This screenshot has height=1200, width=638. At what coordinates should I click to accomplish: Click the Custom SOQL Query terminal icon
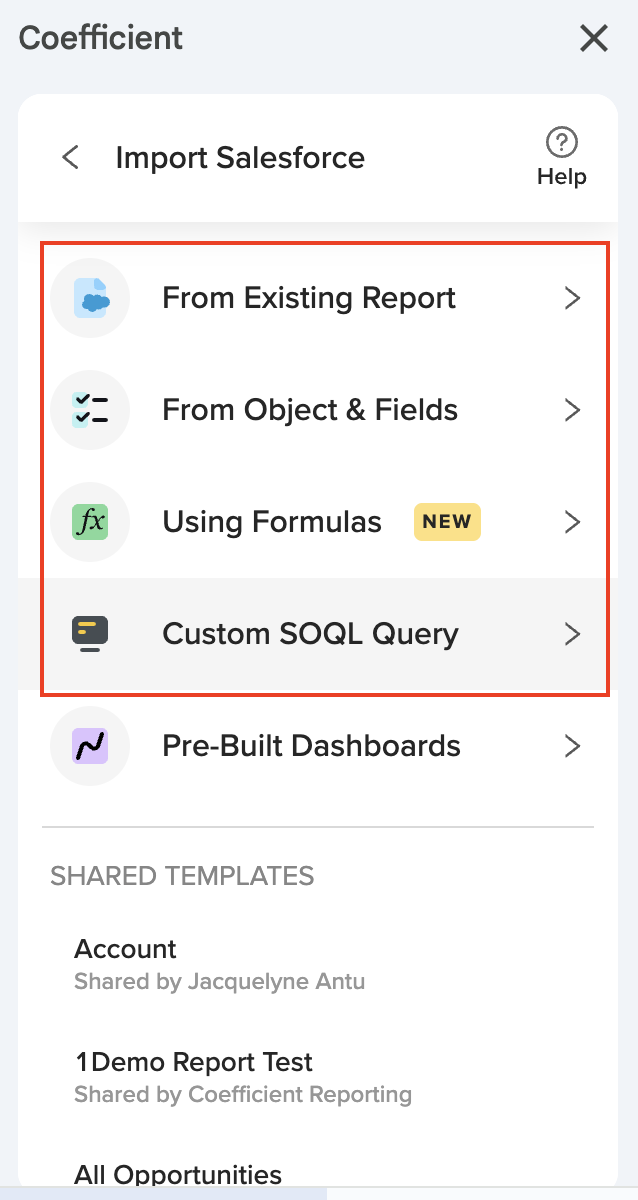tap(90, 634)
